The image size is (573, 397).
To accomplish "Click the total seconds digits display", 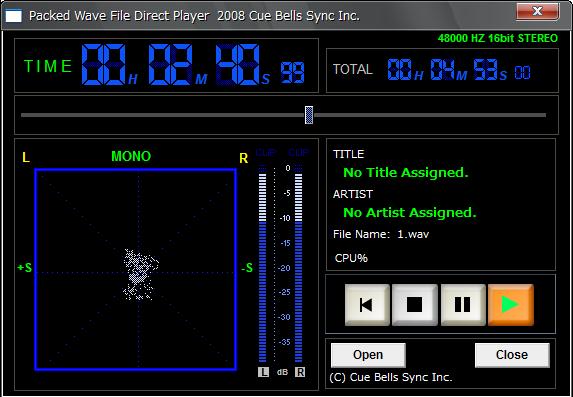I will (x=486, y=69).
